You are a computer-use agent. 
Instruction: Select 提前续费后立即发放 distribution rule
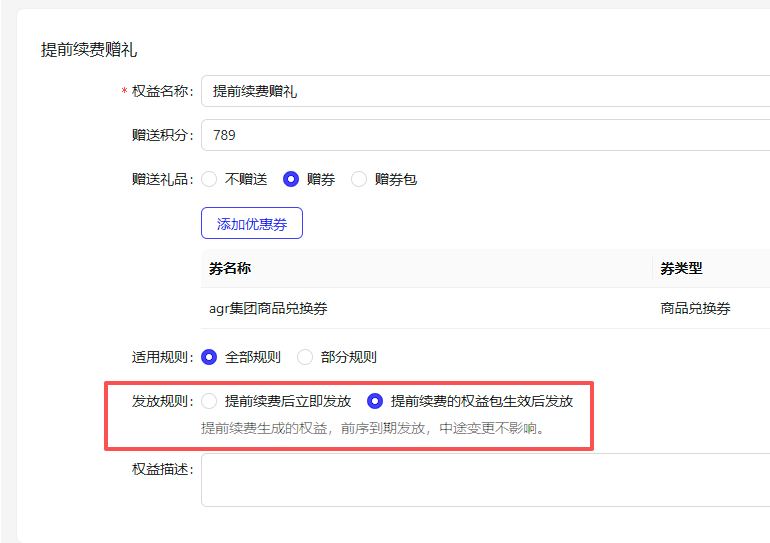click(209, 401)
